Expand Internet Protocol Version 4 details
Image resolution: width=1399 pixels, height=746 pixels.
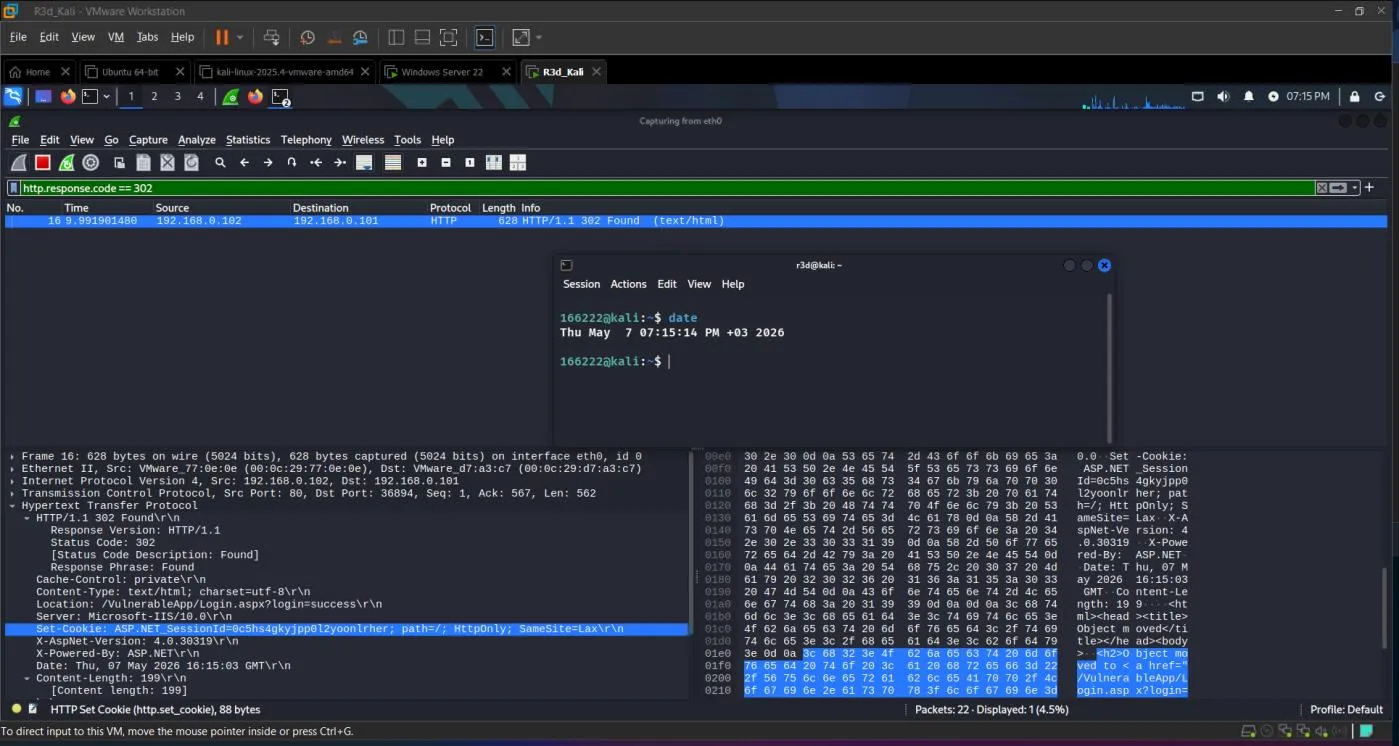click(13, 481)
